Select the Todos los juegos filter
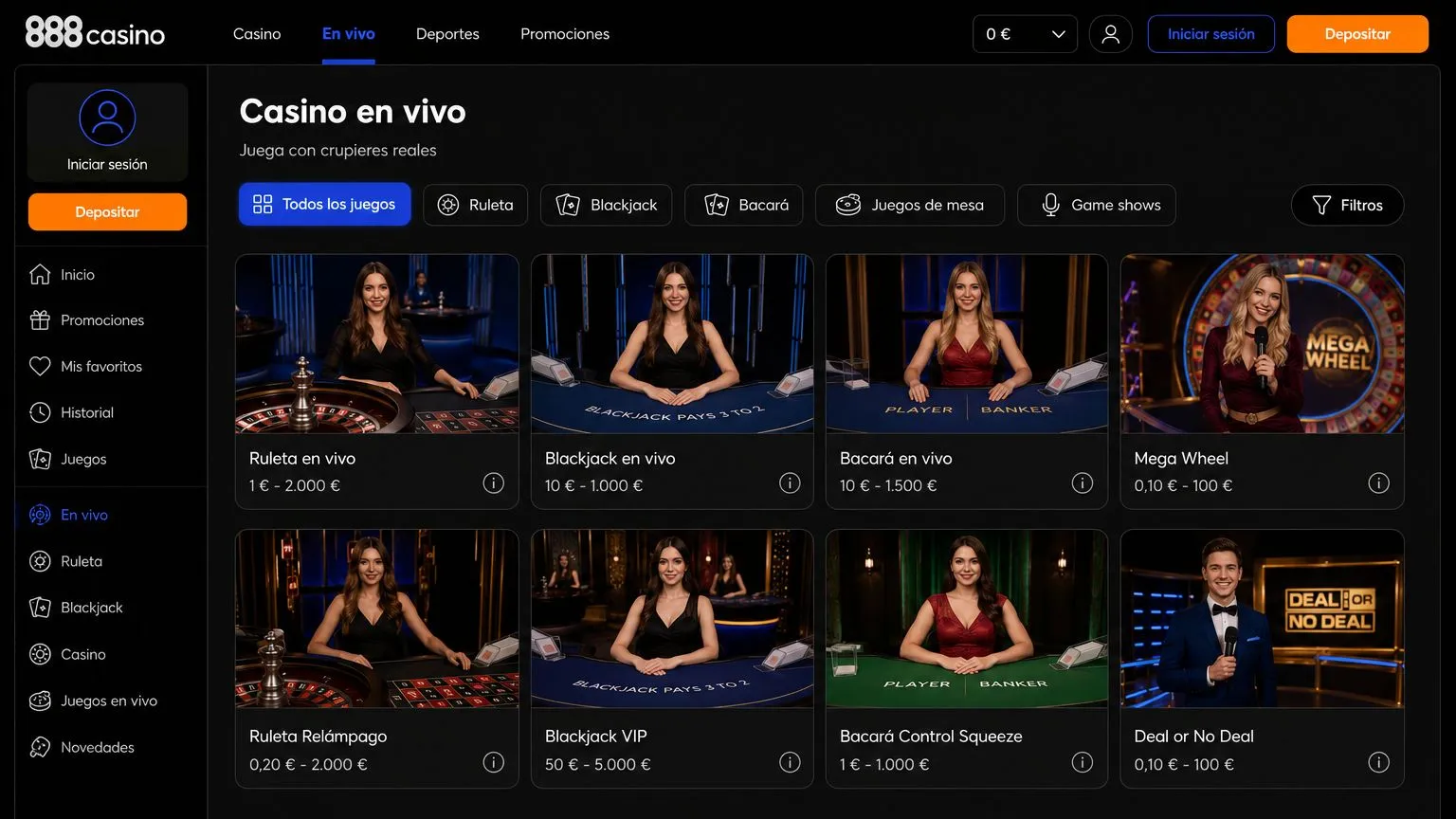 pyautogui.click(x=324, y=204)
